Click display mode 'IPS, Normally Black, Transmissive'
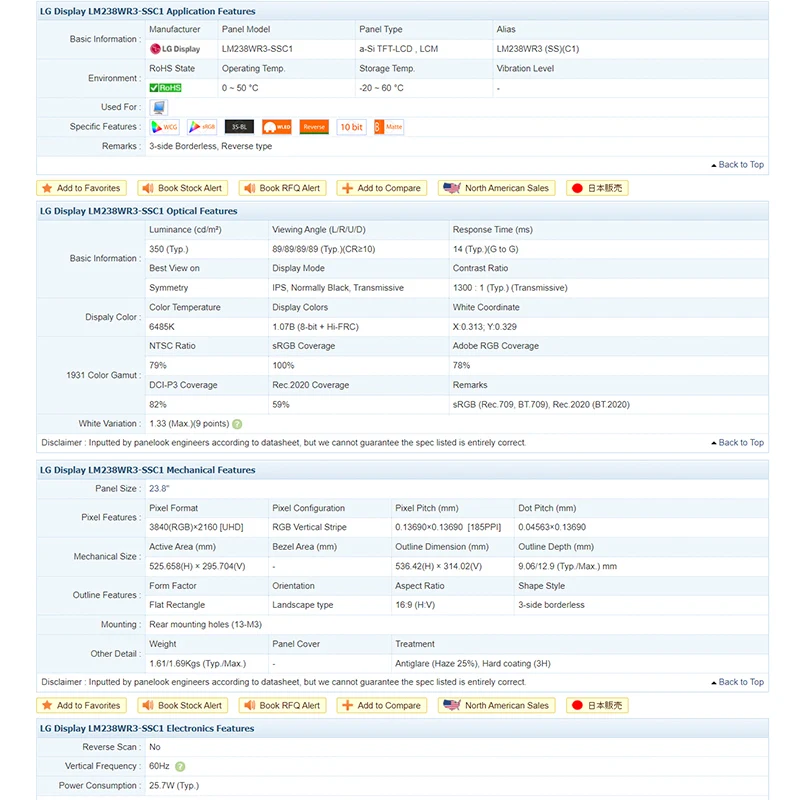This screenshot has height=800, width=800. point(338,288)
